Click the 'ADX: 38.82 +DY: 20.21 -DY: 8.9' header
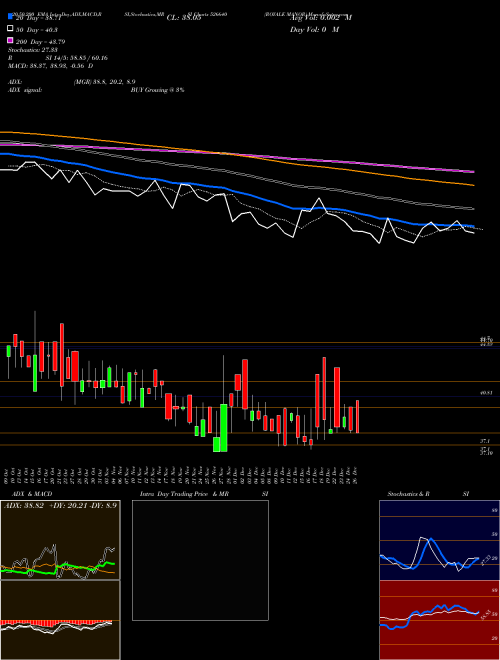 (60, 505)
